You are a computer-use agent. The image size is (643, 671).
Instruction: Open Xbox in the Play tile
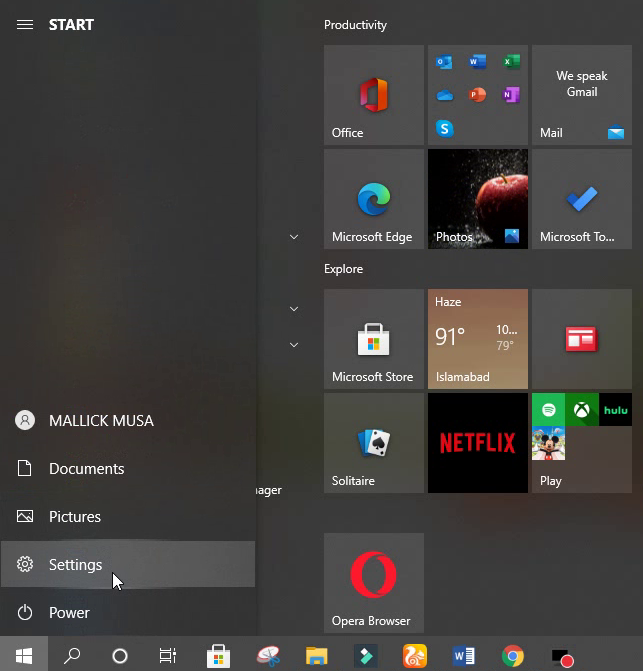pyautogui.click(x=582, y=410)
